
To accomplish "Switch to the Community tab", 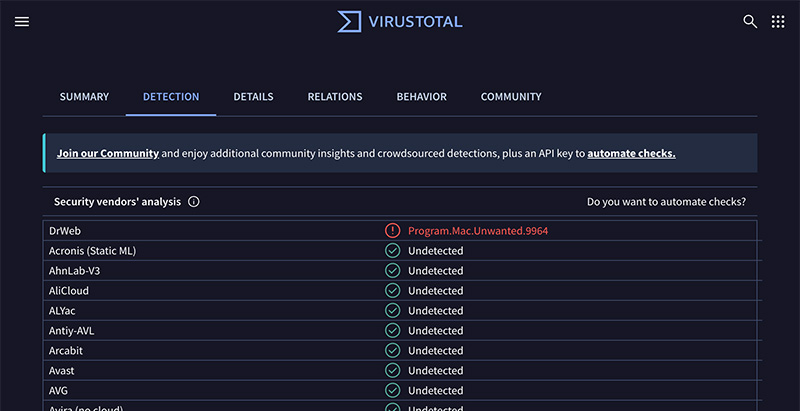I will point(511,97).
